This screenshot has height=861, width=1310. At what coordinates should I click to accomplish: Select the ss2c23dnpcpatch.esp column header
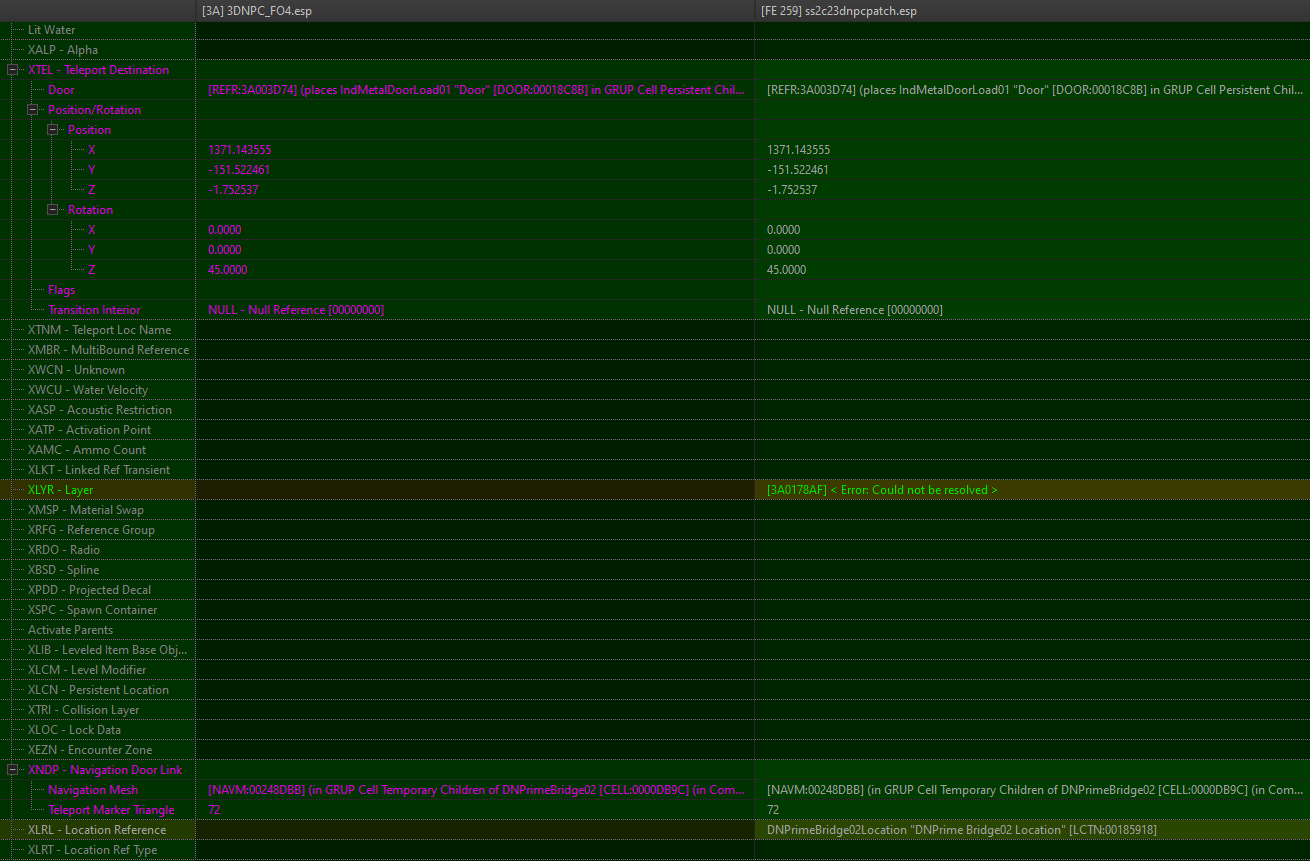click(x=1032, y=11)
